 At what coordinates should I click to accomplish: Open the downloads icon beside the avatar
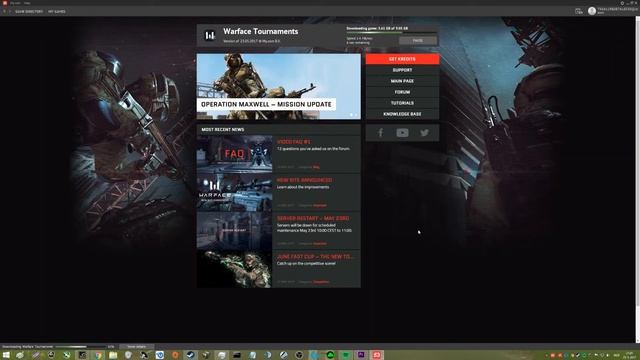(x=579, y=11)
